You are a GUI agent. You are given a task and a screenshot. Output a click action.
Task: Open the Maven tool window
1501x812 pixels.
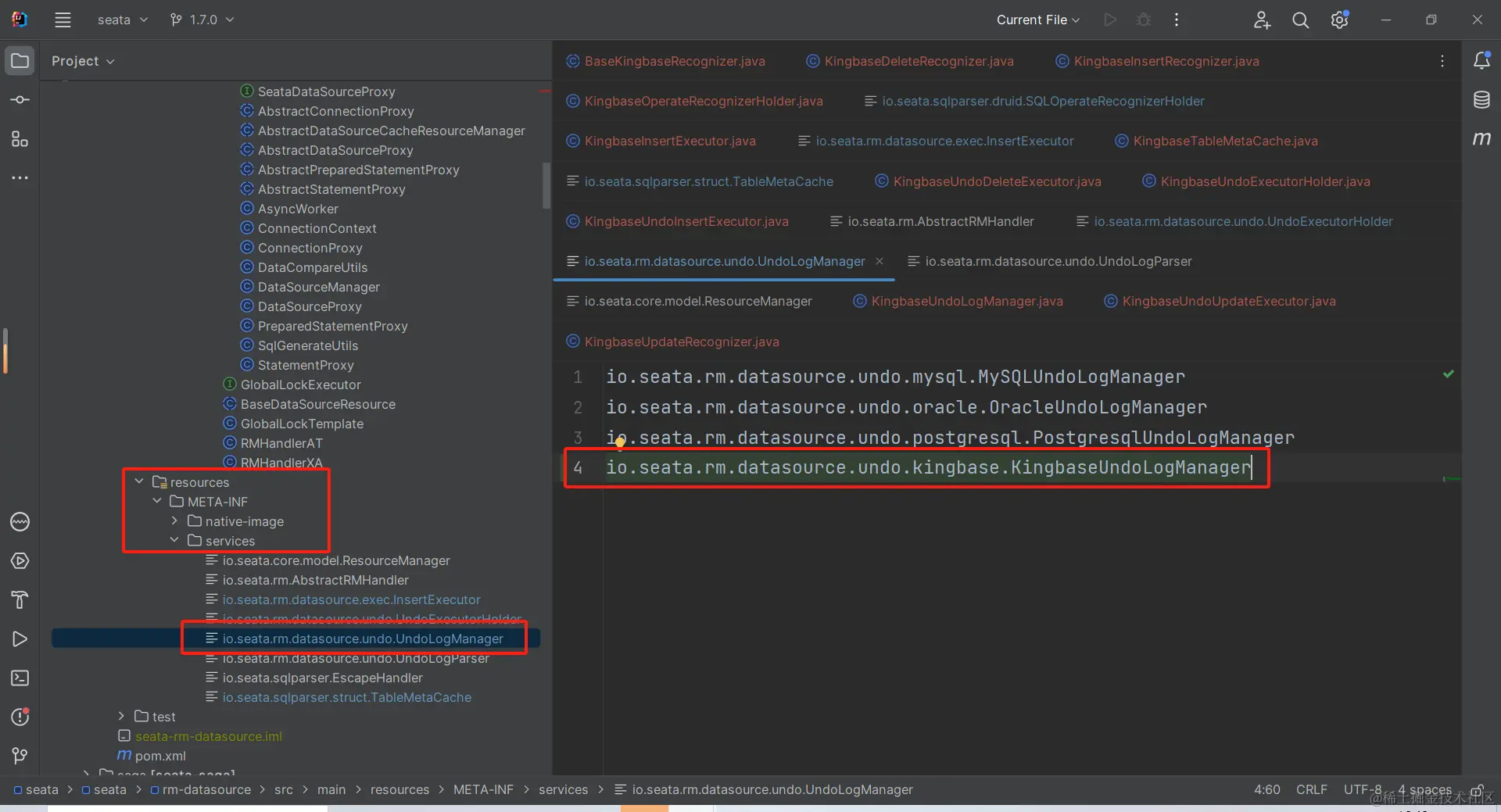tap(1481, 139)
